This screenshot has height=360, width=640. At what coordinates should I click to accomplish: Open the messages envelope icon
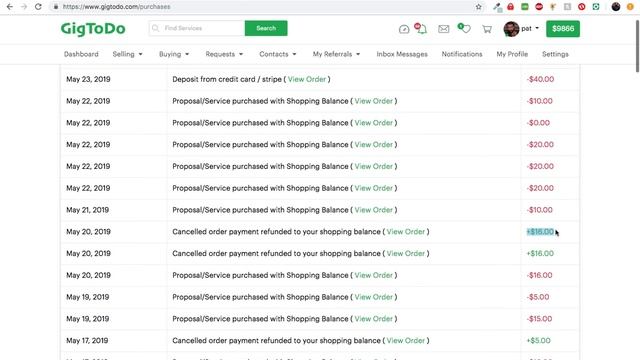[444, 29]
